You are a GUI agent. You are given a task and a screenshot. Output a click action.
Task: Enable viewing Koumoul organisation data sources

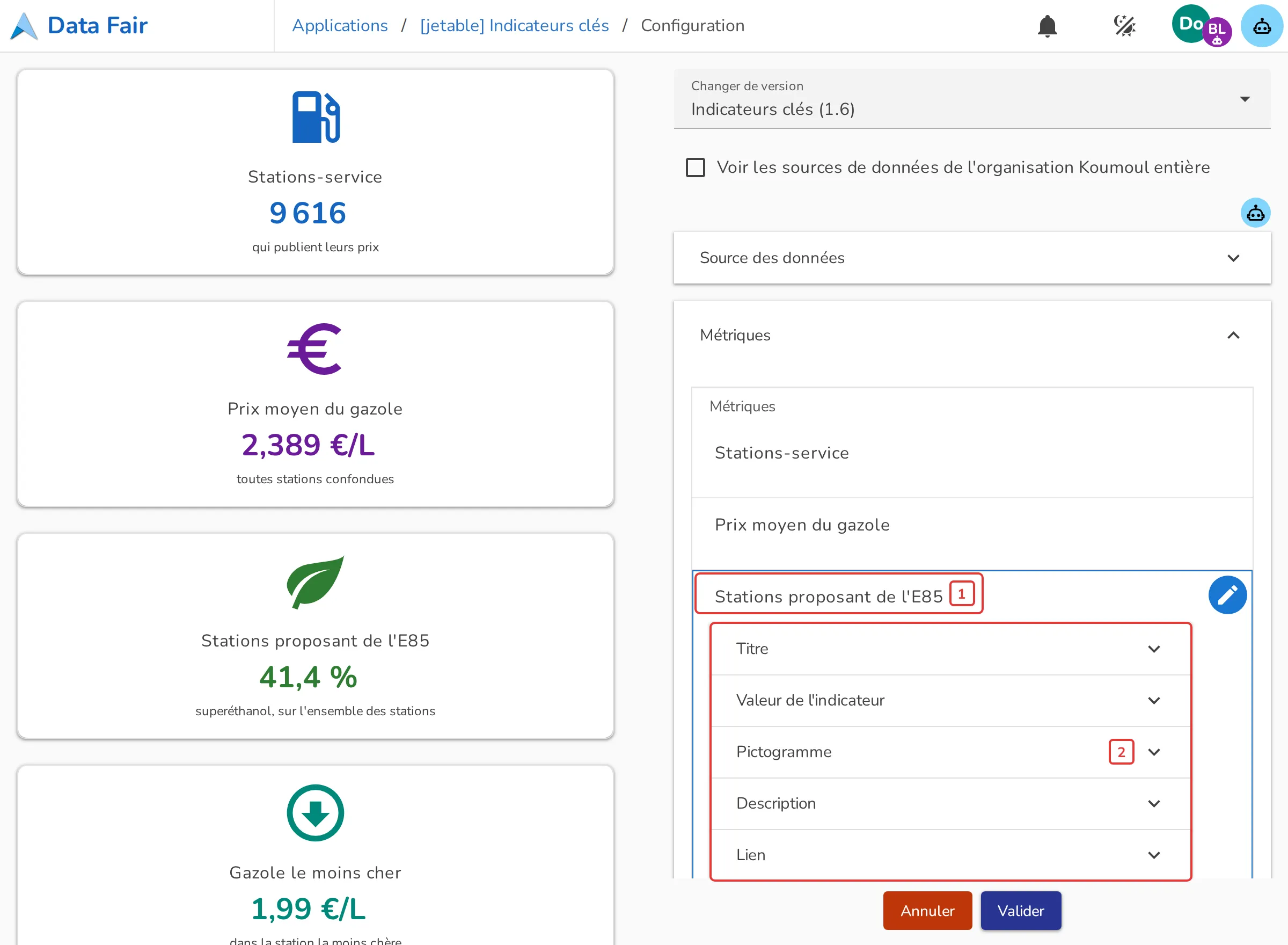click(x=695, y=168)
